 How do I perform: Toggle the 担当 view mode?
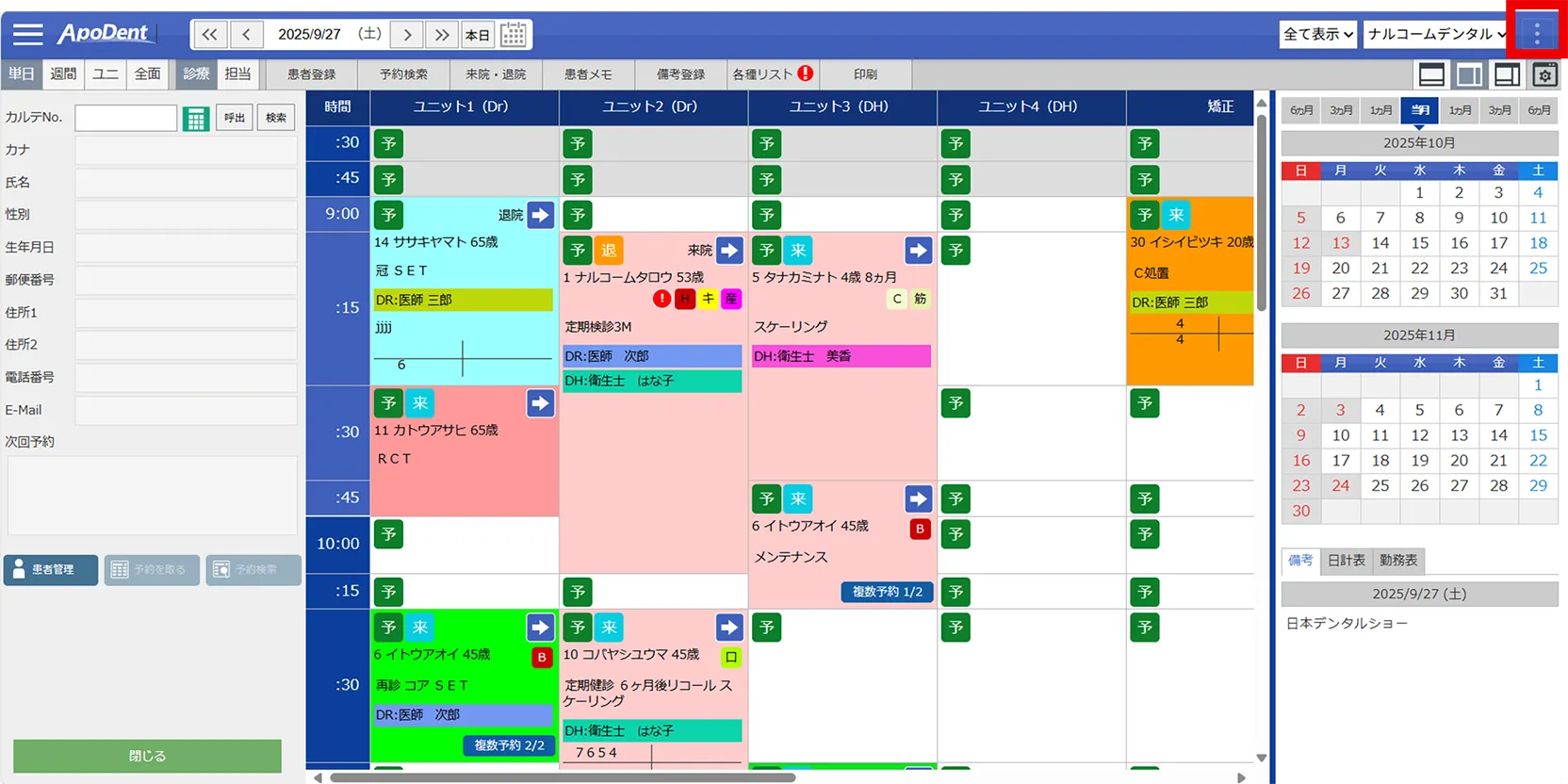(237, 73)
